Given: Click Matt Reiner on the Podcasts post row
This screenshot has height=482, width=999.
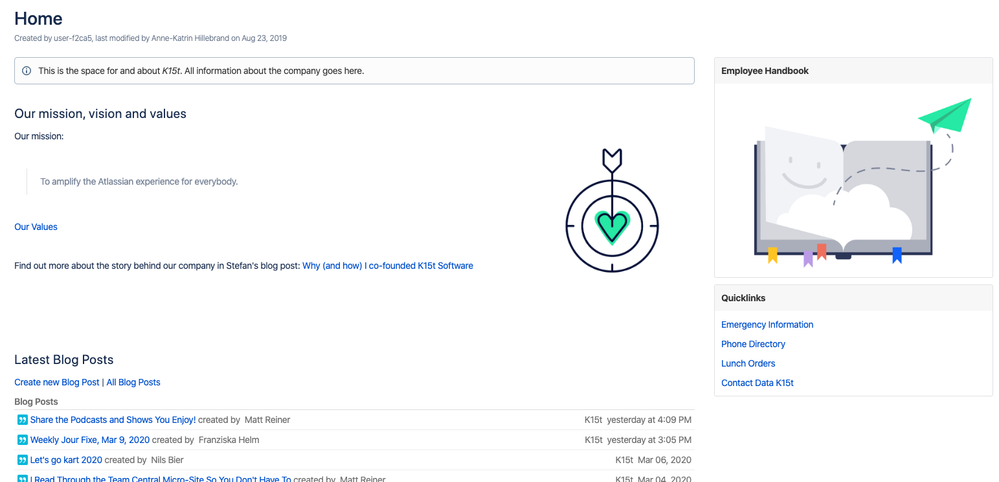Looking at the screenshot, I should [268, 420].
